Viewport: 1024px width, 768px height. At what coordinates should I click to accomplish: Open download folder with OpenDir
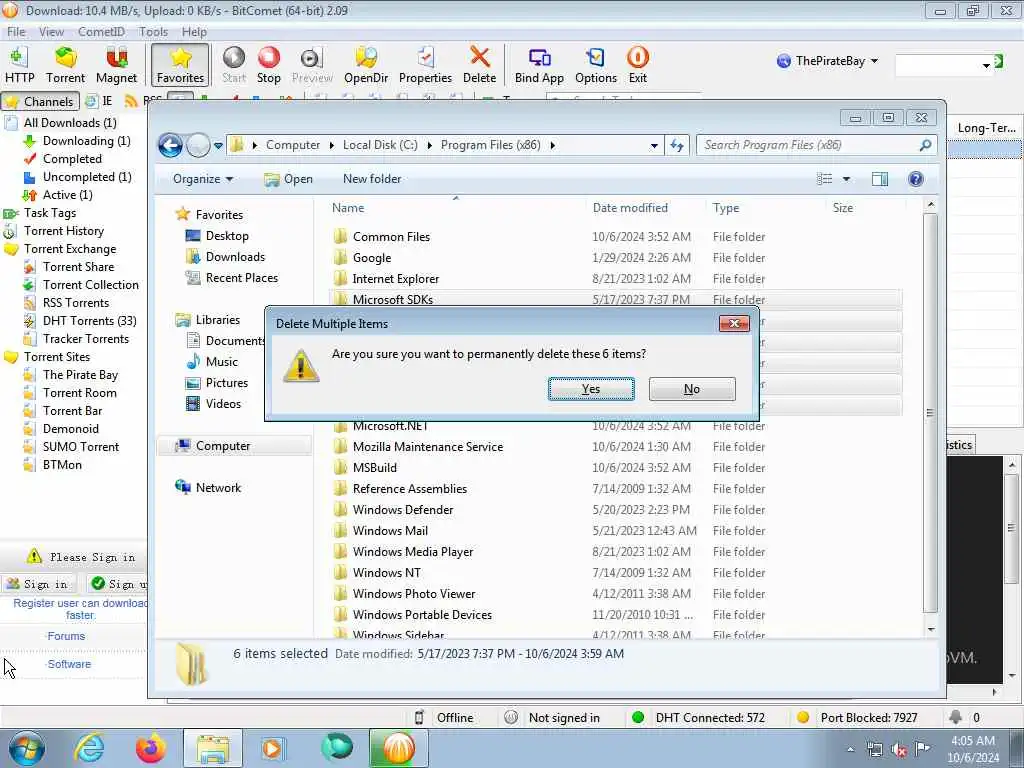click(x=366, y=65)
